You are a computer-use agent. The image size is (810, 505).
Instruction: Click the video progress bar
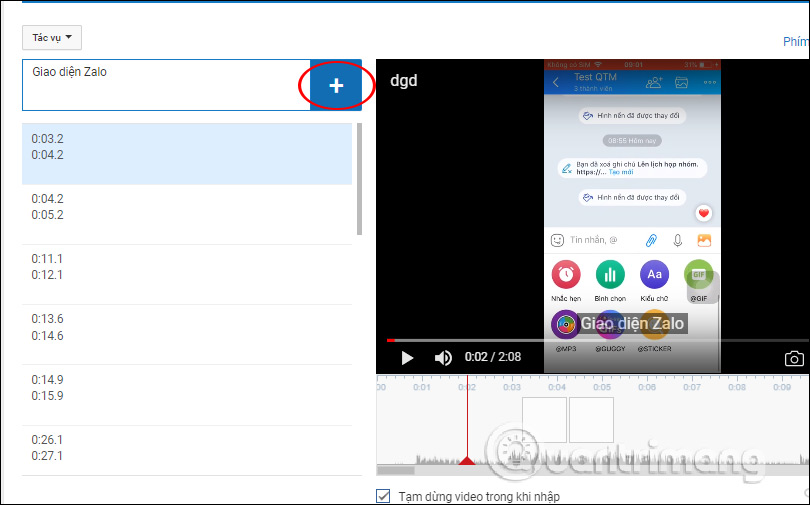pyautogui.click(x=598, y=341)
